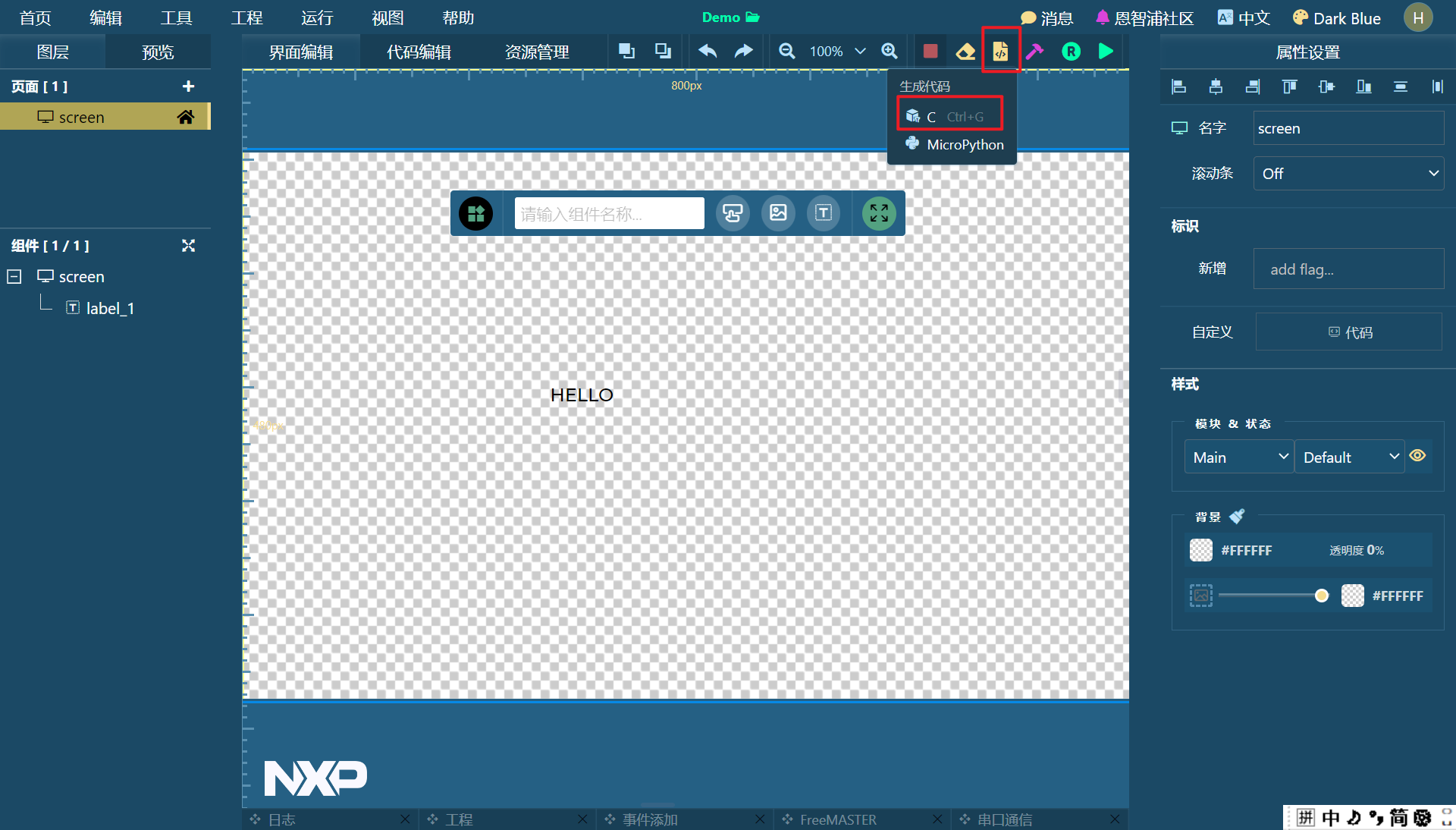Click the custom 代码 button

[1349, 332]
